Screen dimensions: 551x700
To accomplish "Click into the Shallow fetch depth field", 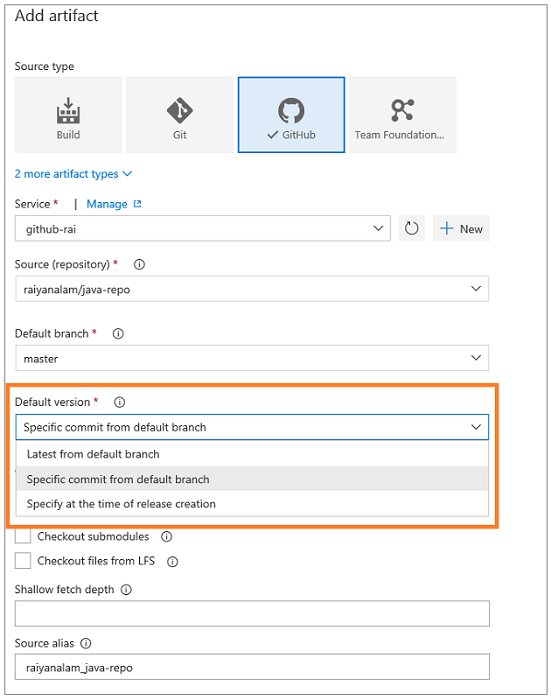I will point(252,613).
